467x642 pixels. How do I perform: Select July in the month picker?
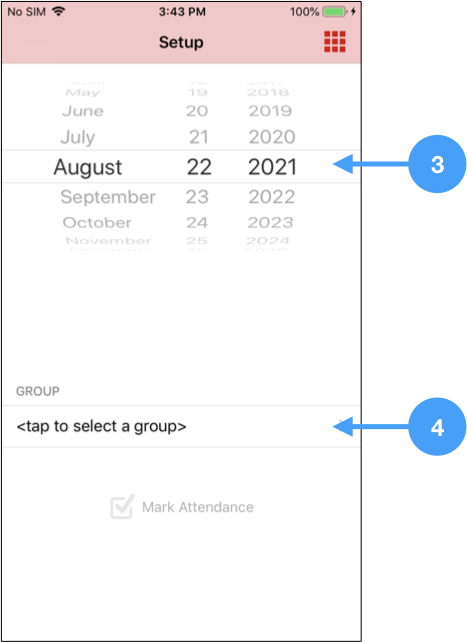tap(78, 137)
